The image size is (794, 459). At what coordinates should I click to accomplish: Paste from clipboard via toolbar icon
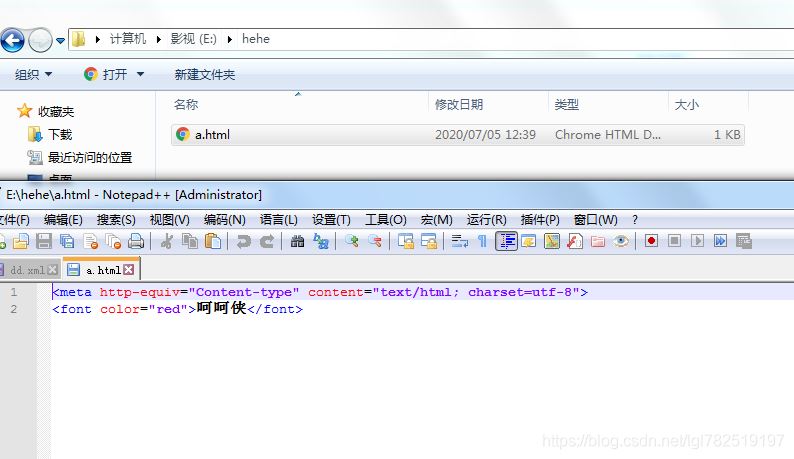coord(213,241)
